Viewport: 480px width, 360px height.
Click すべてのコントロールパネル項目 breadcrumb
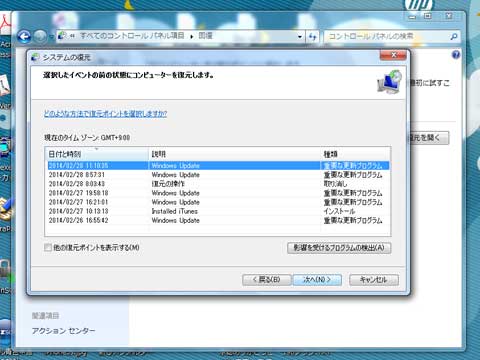(132, 36)
